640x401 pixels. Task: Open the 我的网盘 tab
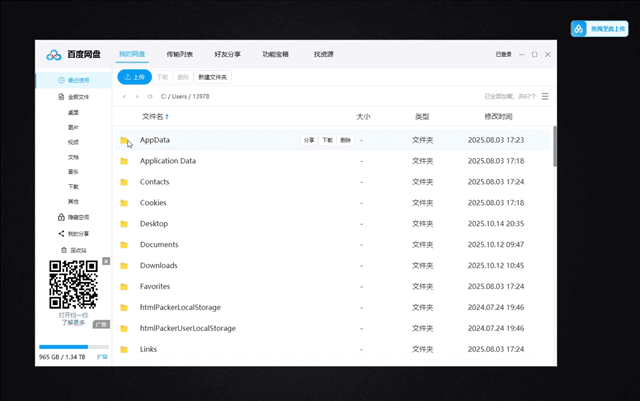(x=132, y=54)
